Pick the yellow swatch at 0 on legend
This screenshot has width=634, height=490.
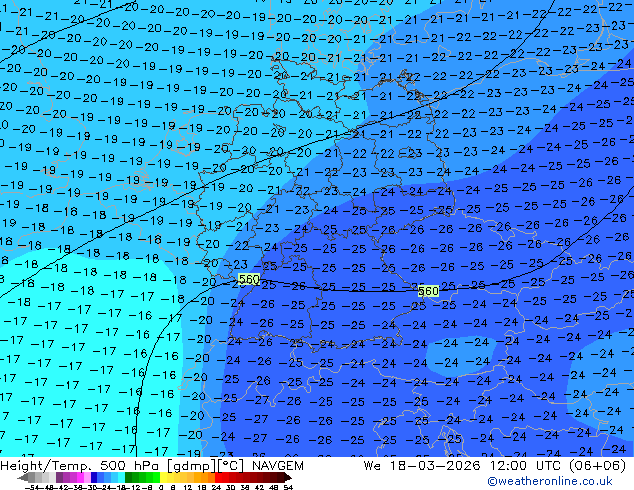(x=163, y=478)
